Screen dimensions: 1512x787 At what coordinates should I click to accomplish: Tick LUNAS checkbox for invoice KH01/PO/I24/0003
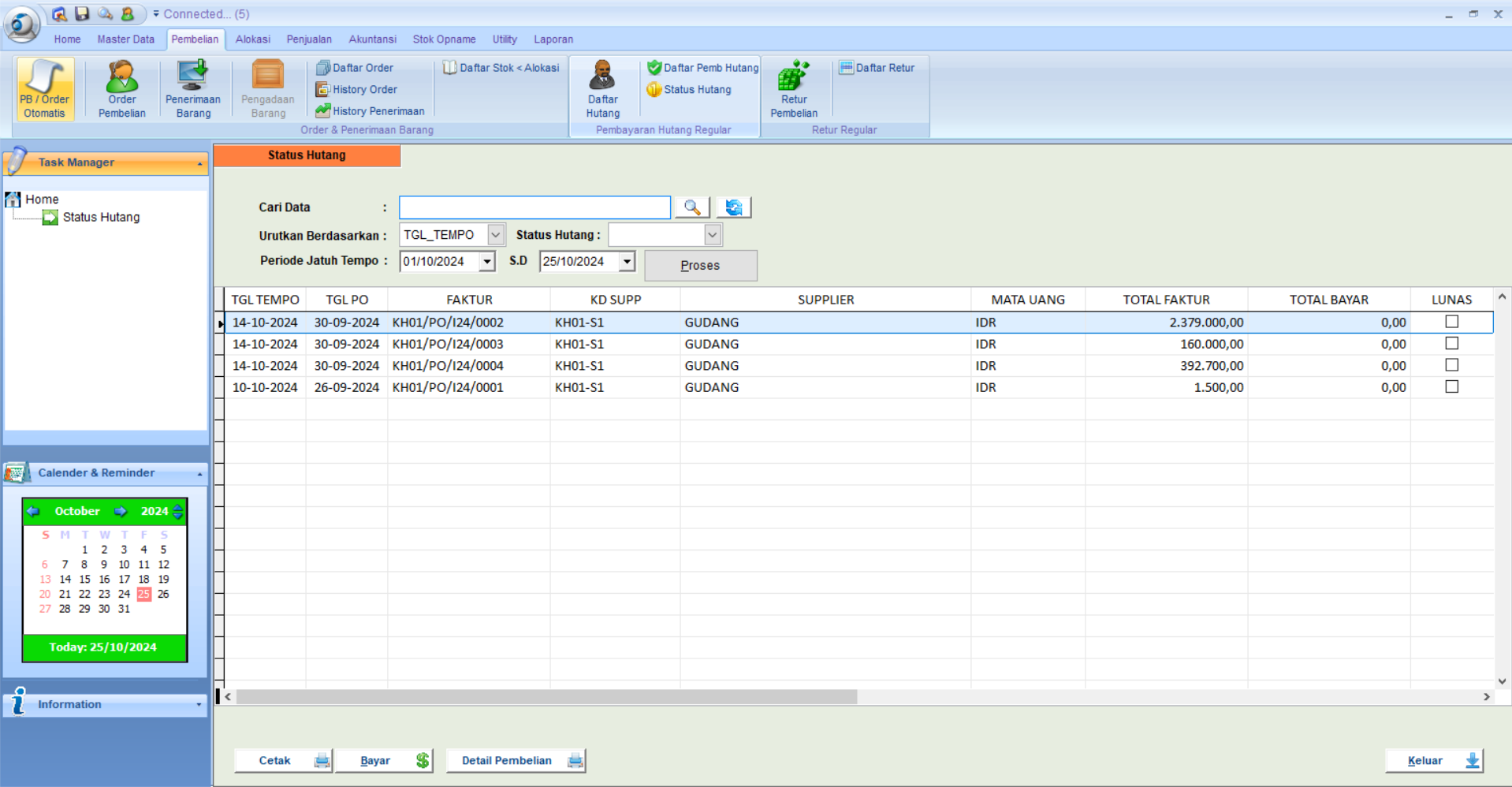pyautogui.click(x=1451, y=344)
